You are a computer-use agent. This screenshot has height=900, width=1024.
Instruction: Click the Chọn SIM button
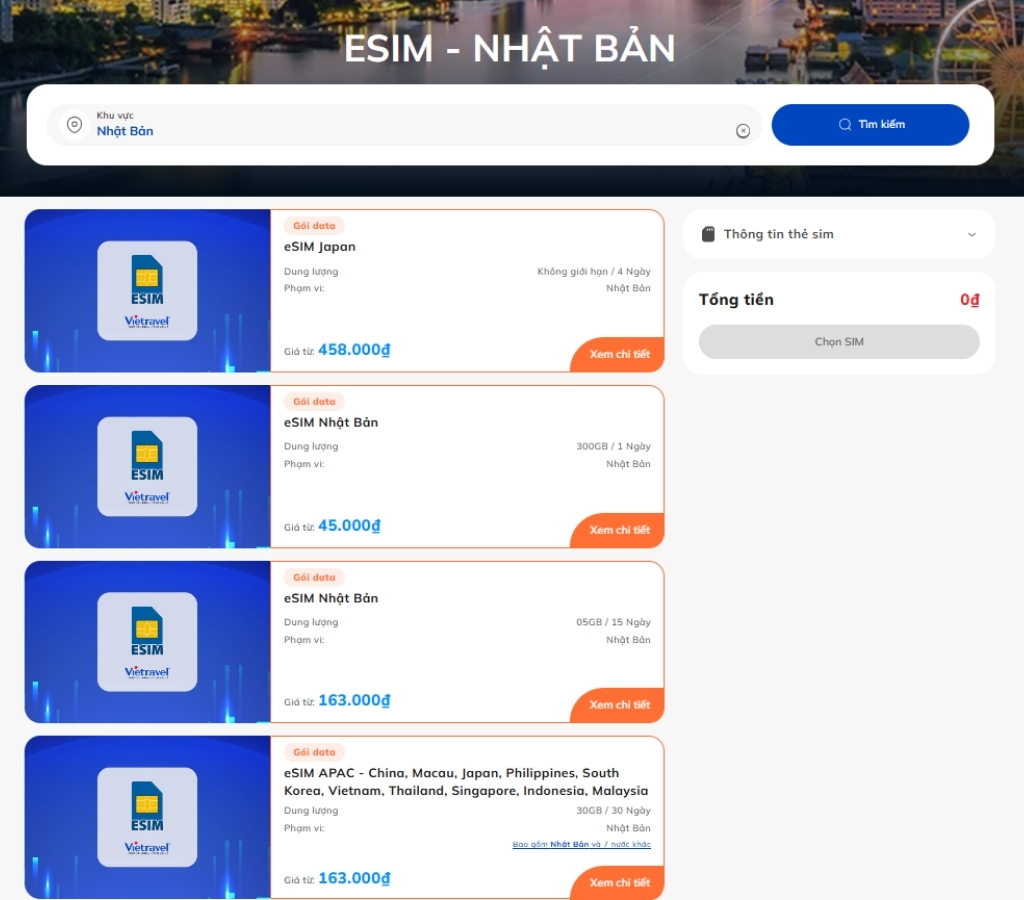[839, 342]
